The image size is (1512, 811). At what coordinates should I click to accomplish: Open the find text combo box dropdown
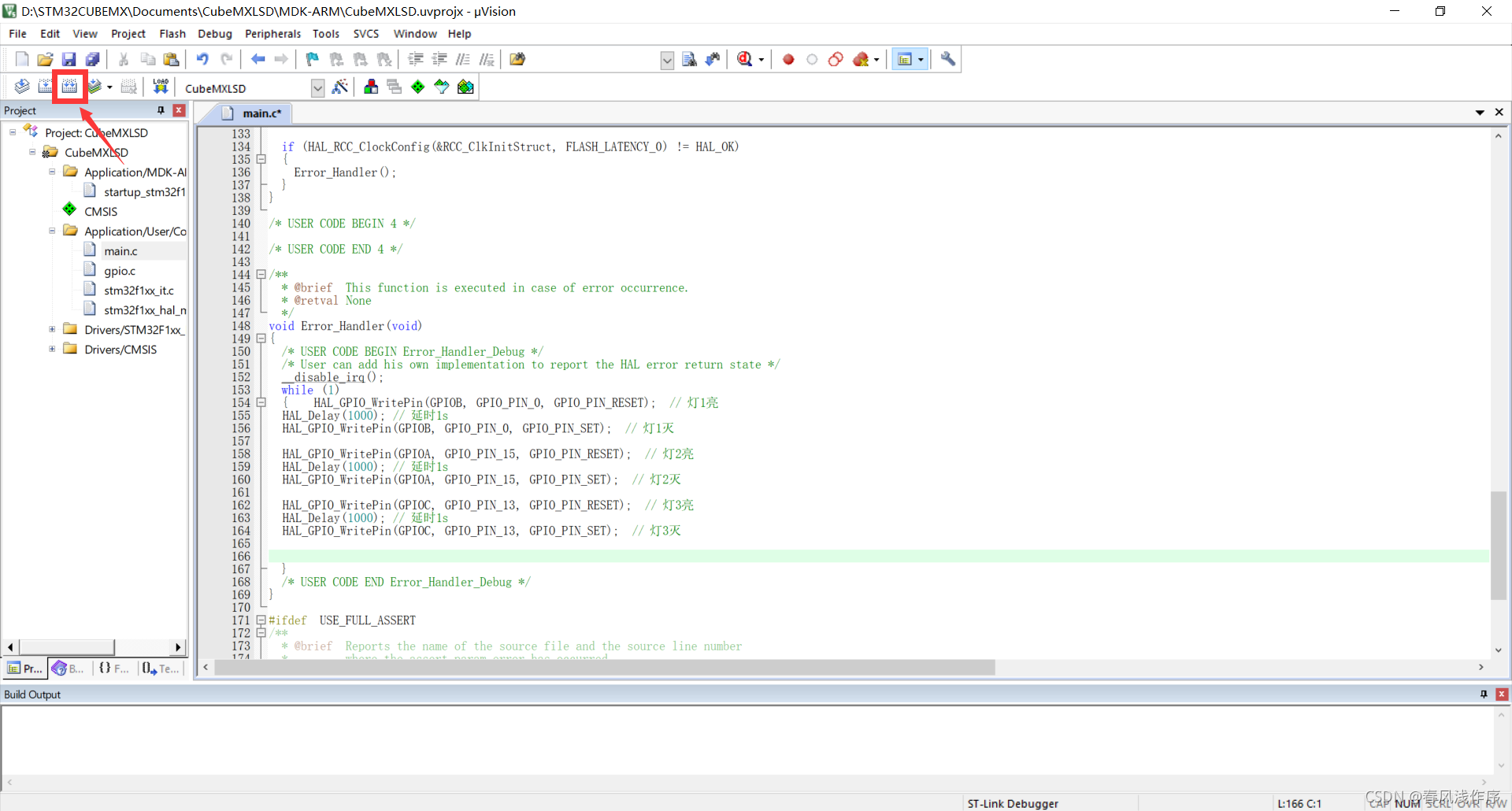coord(667,60)
